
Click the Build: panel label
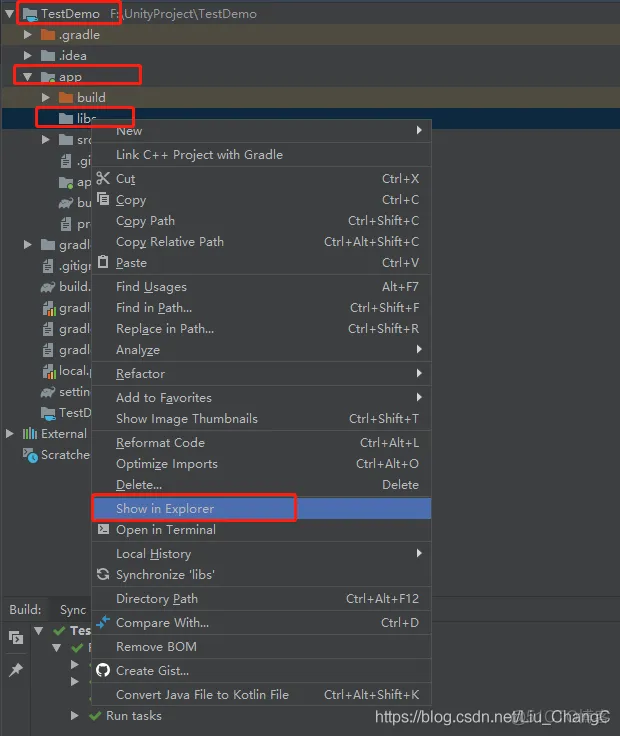tap(25, 609)
